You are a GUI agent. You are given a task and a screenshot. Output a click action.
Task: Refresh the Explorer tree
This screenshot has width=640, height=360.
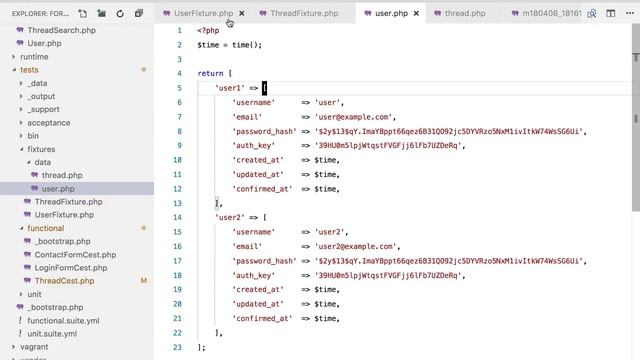(x=120, y=13)
